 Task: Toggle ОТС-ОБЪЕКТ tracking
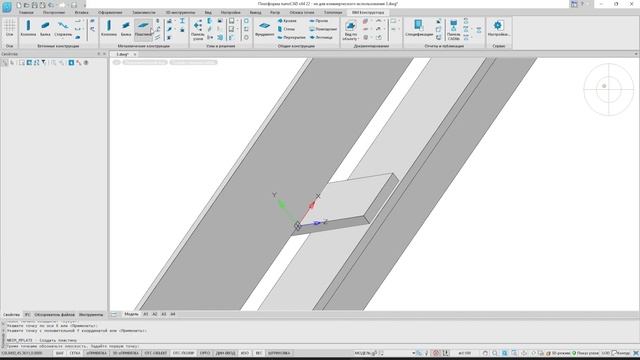pos(156,353)
